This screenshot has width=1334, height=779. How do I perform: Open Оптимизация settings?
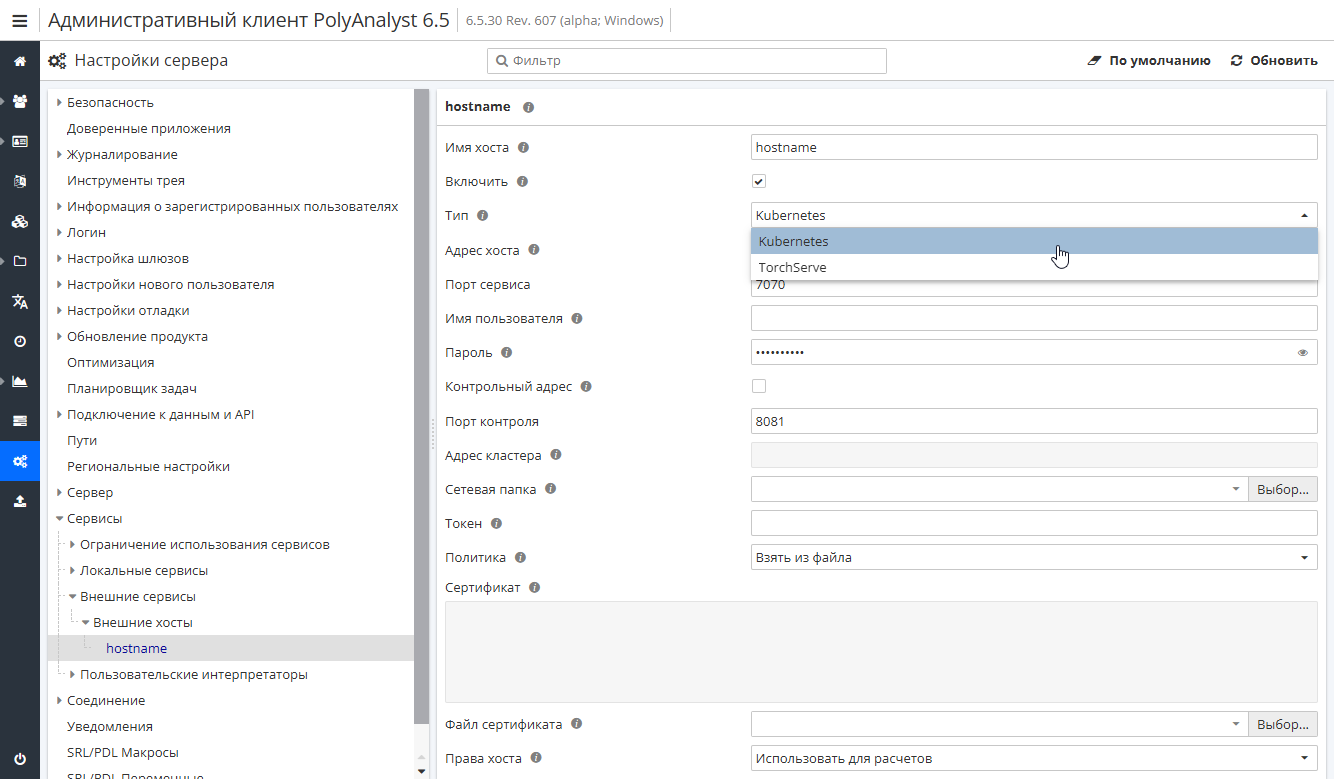[111, 363]
